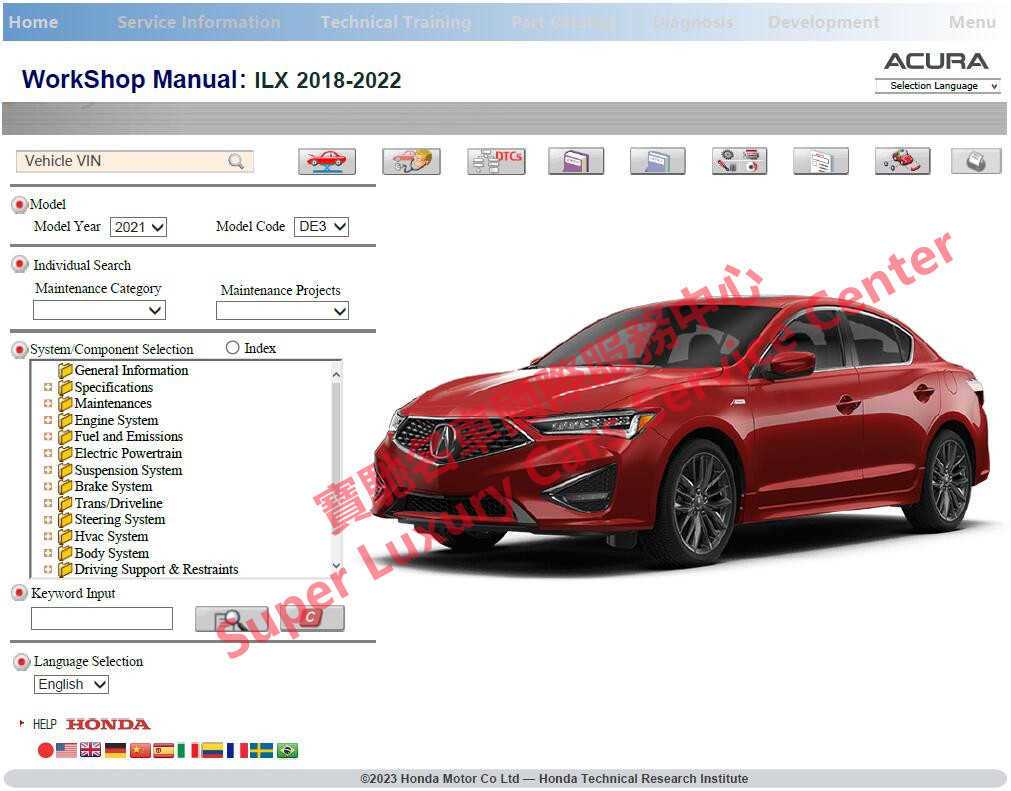Click the Acura logo
Image resolution: width=1011 pixels, height=791 pixels.
936,61
